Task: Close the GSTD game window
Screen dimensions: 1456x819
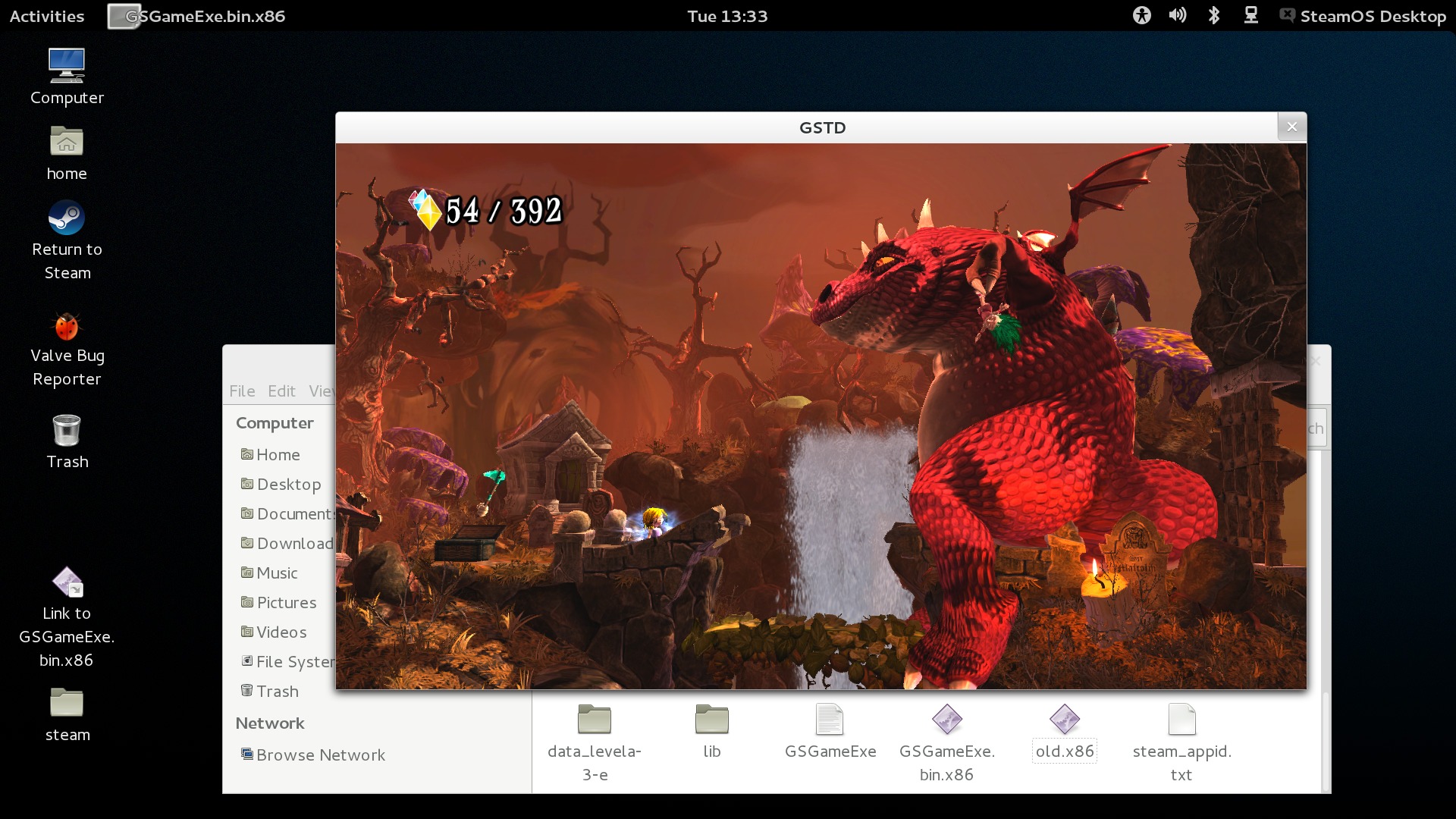Action: (1291, 127)
